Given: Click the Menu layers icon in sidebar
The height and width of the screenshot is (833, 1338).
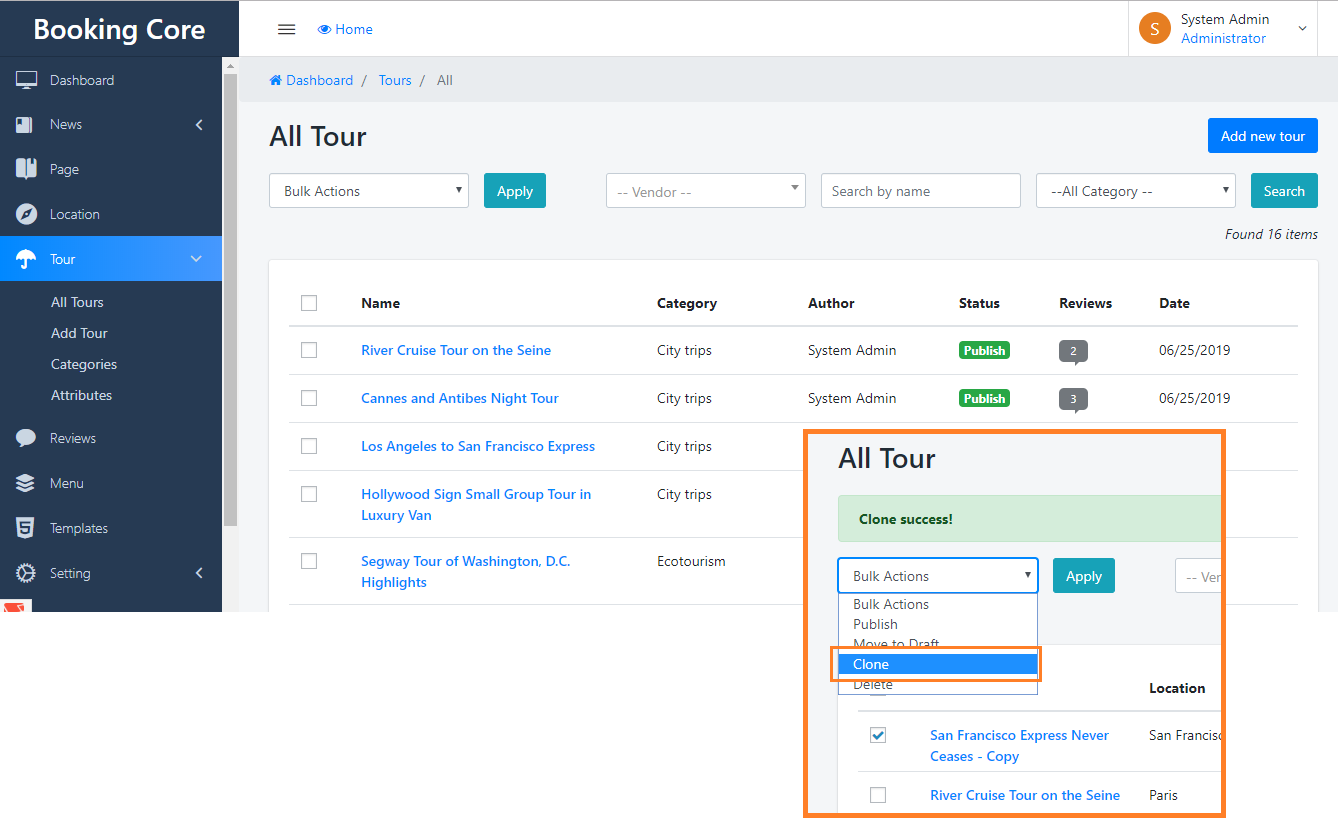Looking at the screenshot, I should click(26, 483).
